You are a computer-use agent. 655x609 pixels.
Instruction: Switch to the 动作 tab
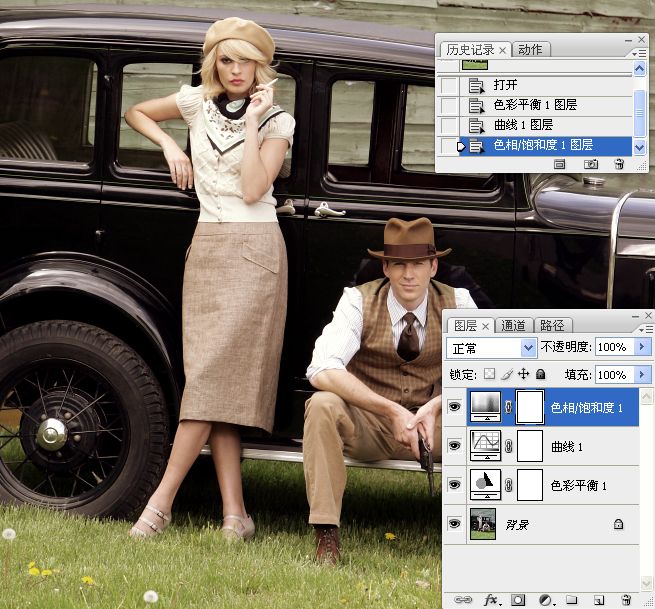[x=530, y=49]
